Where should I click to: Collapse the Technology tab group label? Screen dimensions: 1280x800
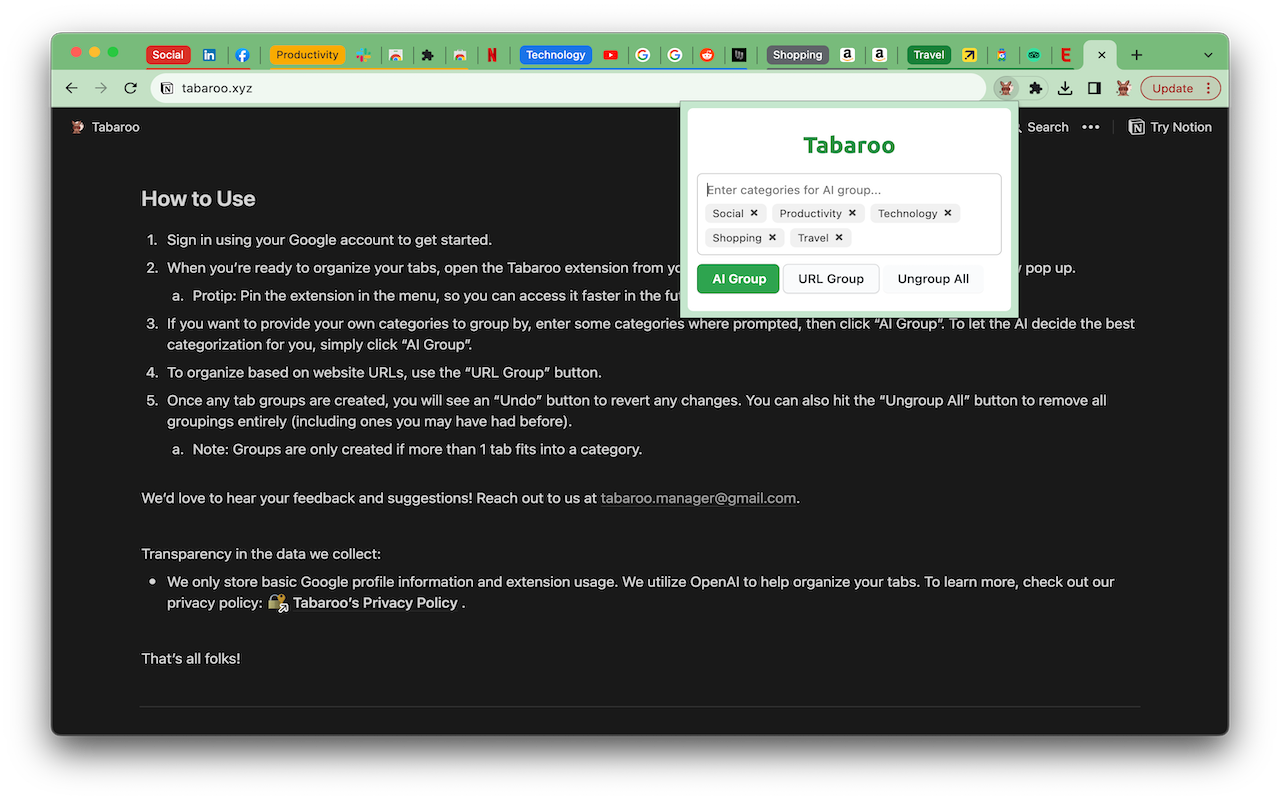pos(555,55)
